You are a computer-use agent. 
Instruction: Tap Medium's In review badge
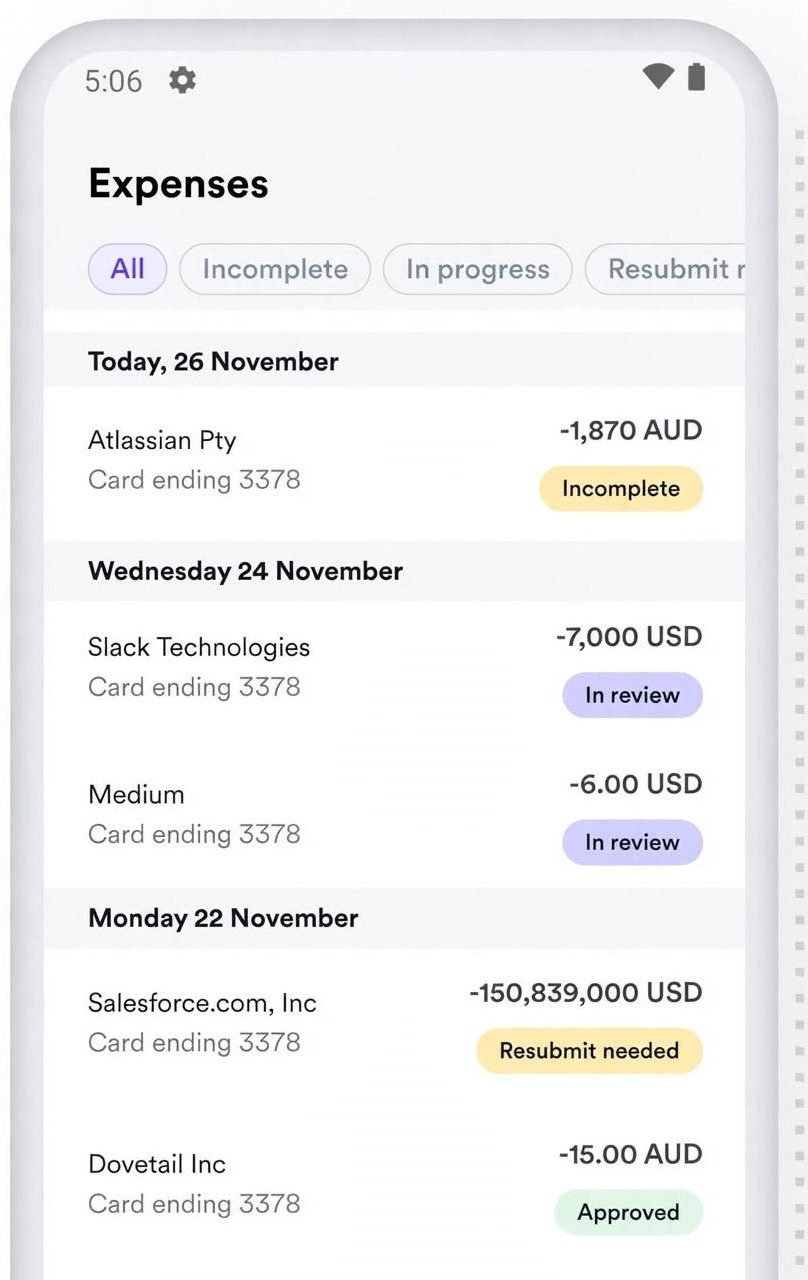[632, 842]
